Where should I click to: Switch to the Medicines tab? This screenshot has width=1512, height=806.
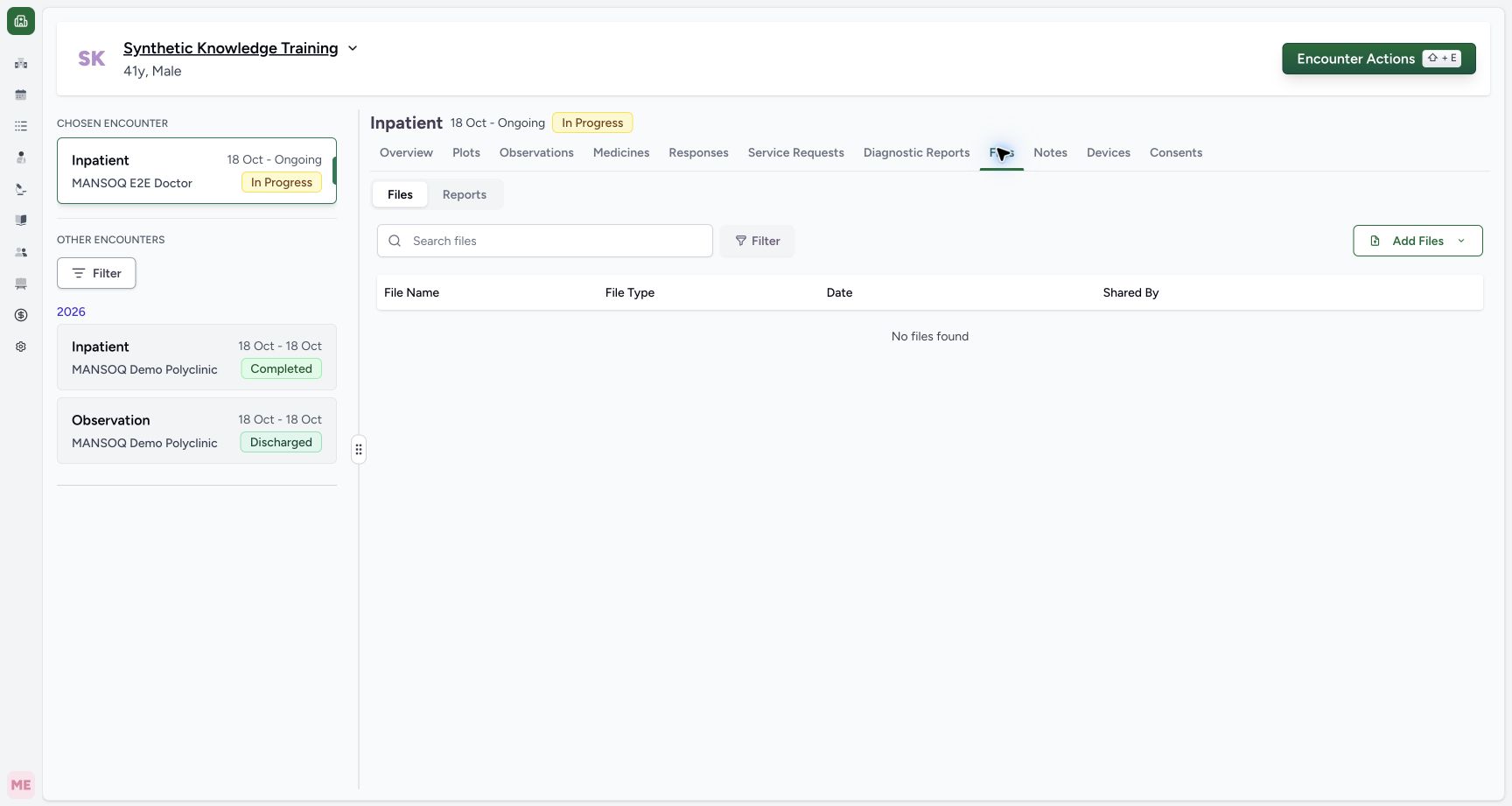621,152
